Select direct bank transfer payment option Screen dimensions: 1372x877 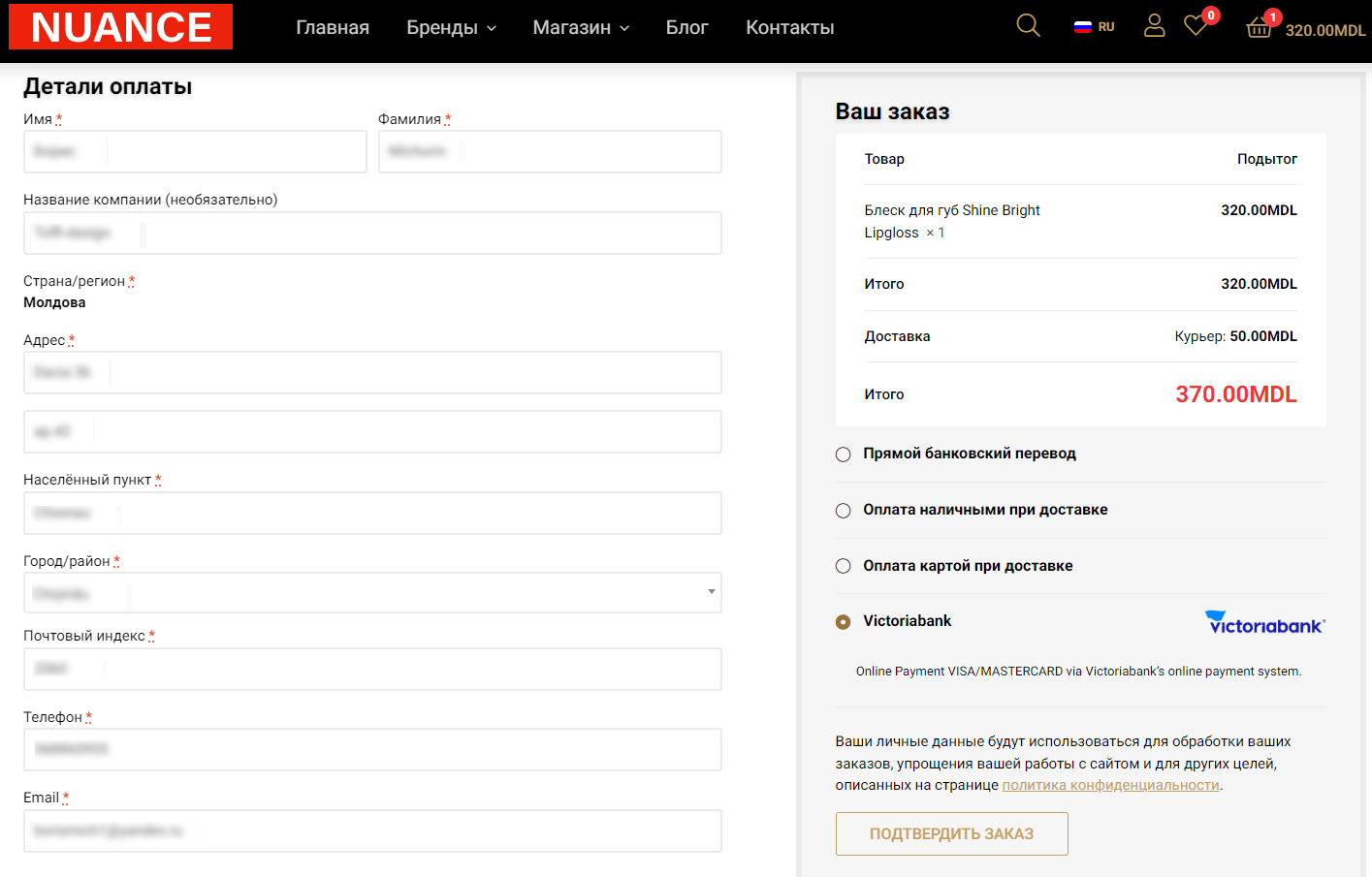click(844, 454)
